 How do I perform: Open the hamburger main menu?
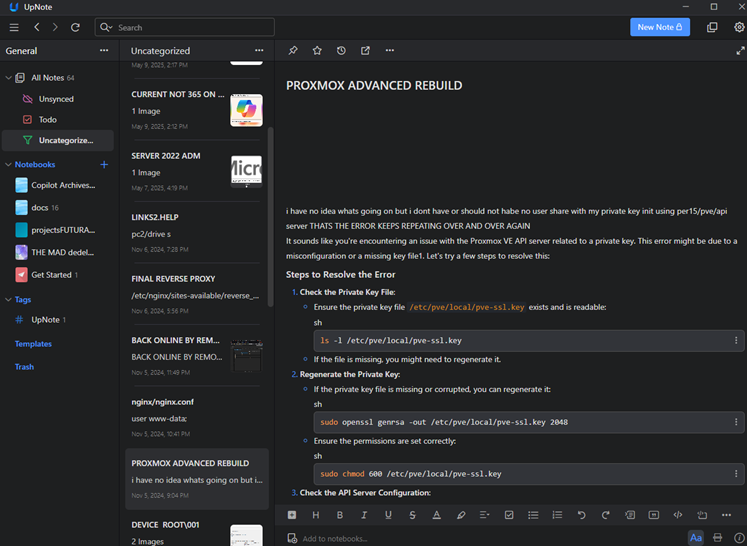[x=14, y=27]
